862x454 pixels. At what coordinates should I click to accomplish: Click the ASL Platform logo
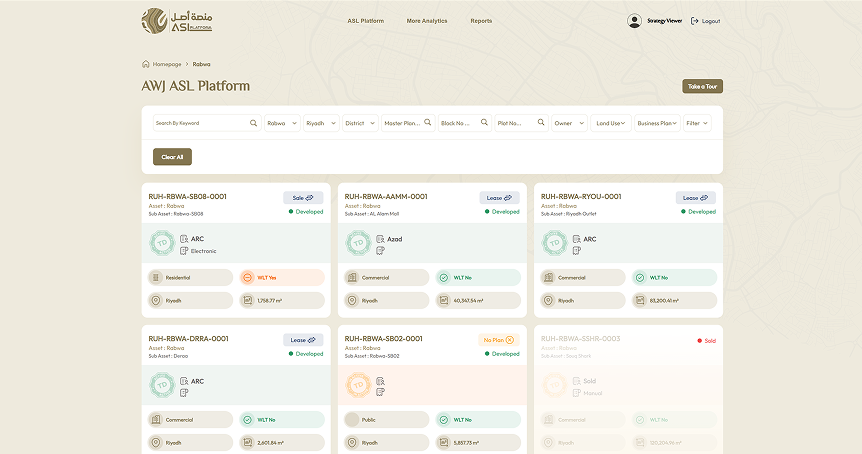pos(176,21)
